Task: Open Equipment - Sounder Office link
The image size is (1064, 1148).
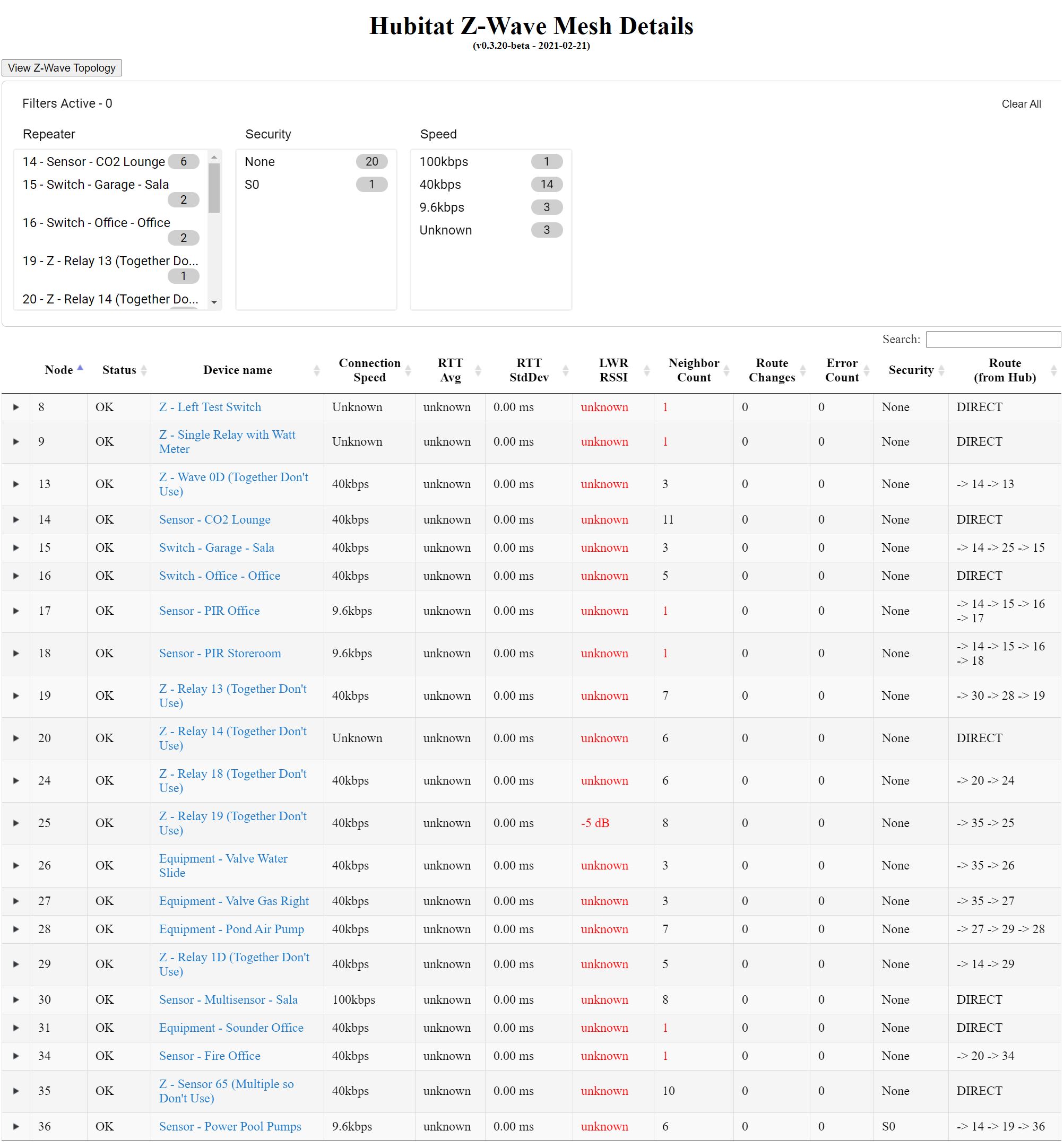Action: [x=231, y=1028]
